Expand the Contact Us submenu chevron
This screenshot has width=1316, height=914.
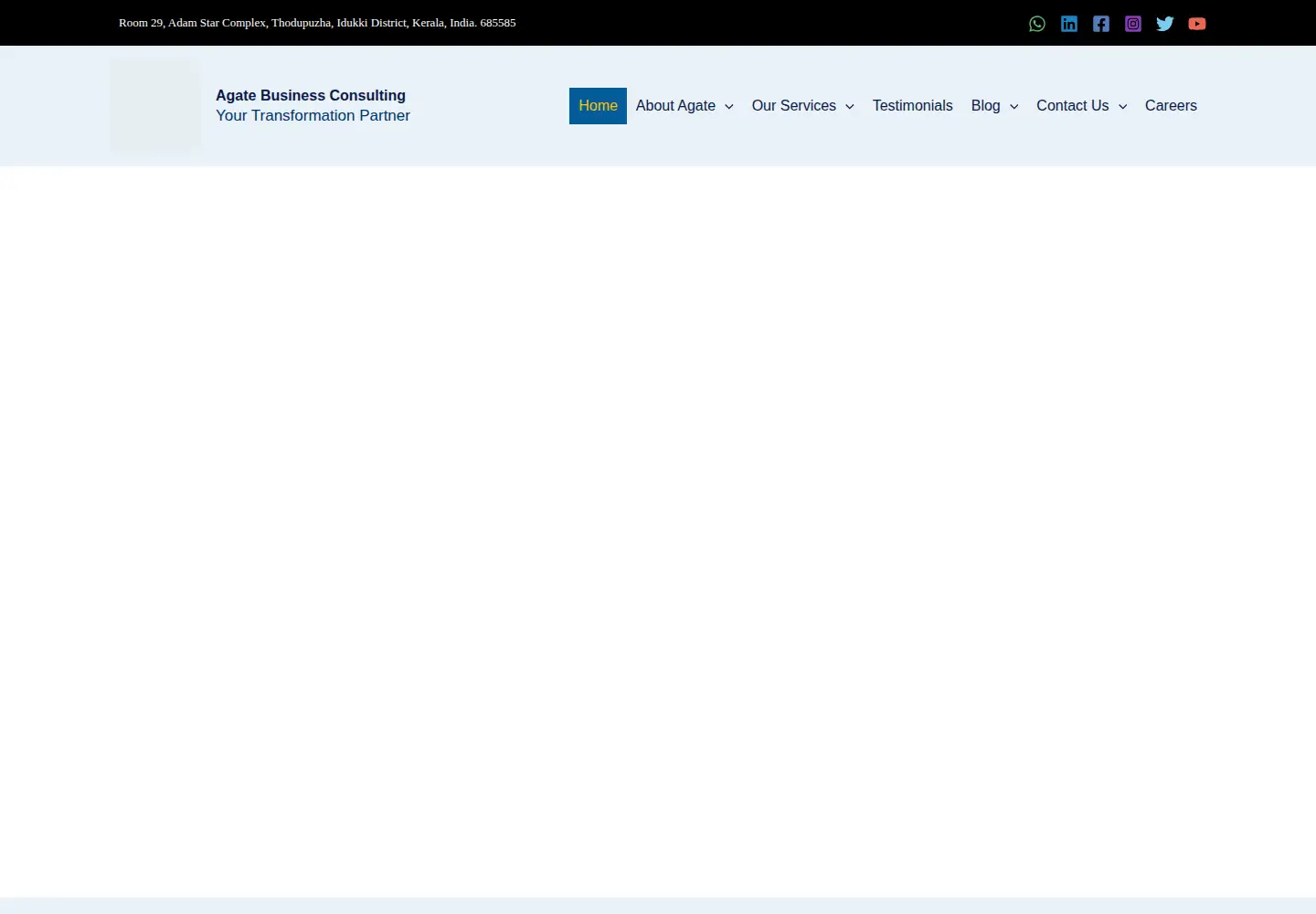click(1123, 107)
